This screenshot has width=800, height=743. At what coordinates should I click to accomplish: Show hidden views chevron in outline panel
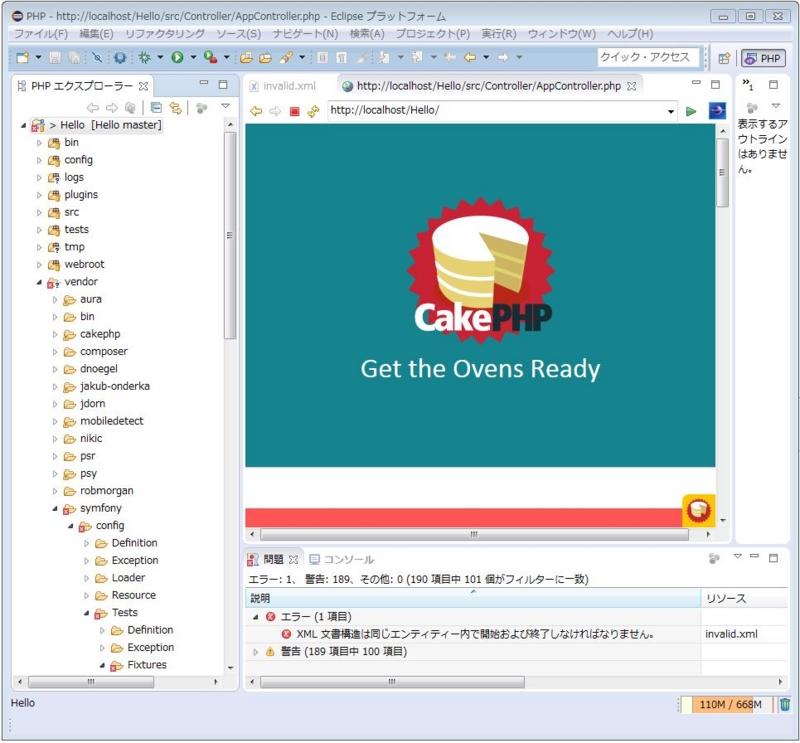(747, 84)
